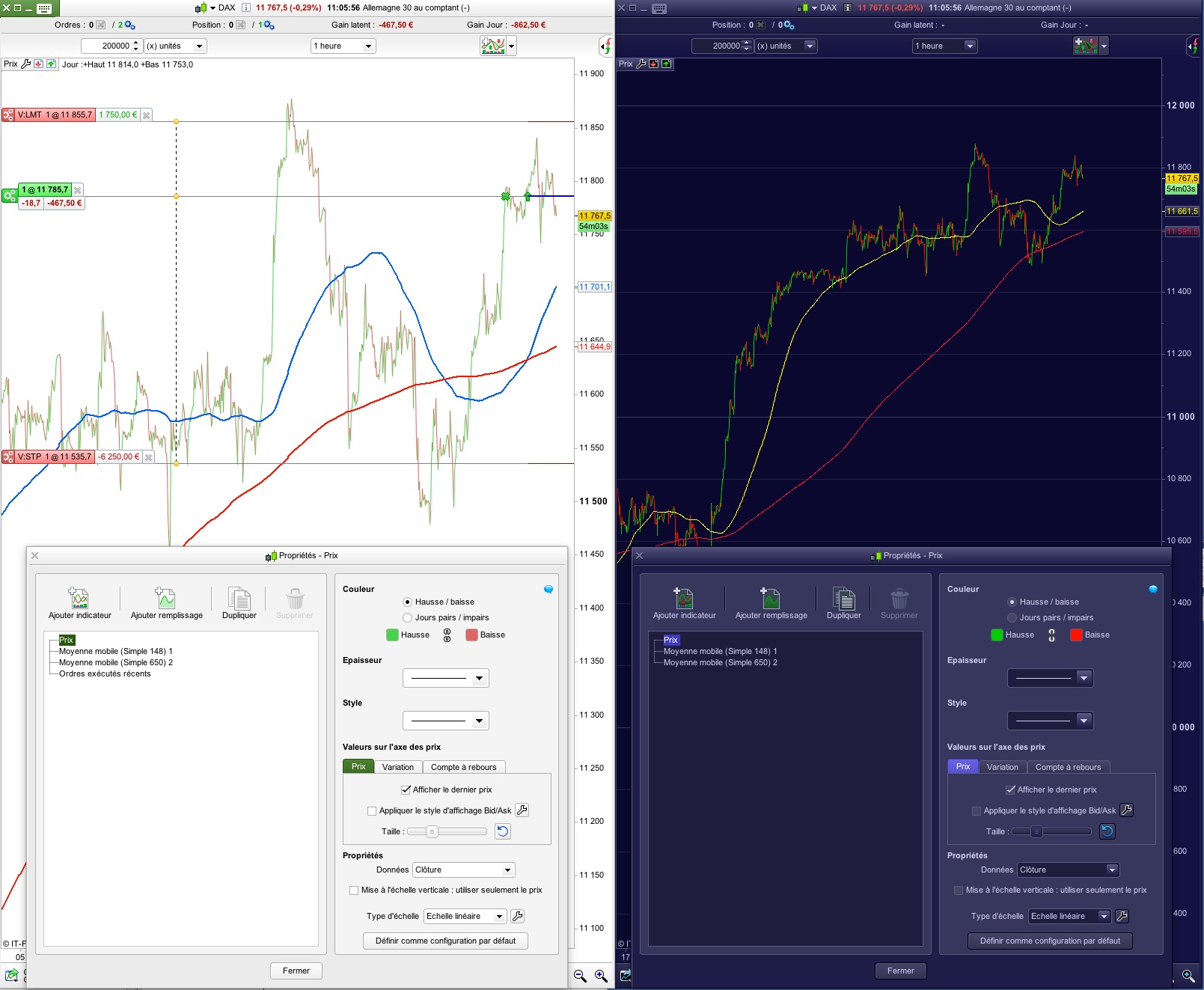Click the green up-arrow icon beside Prix in the right chart
The width and height of the screenshot is (1204, 990).
point(666,64)
